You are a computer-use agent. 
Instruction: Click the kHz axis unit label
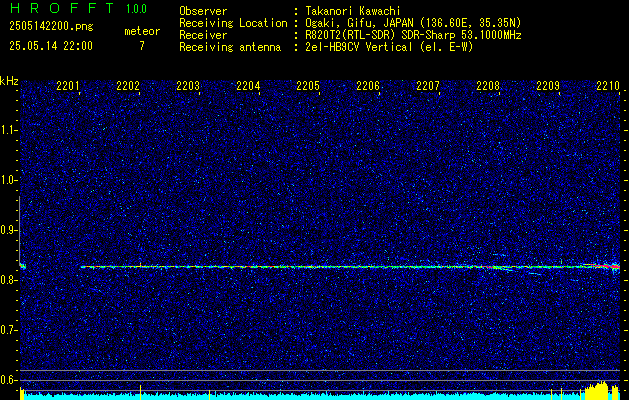click(x=9, y=81)
